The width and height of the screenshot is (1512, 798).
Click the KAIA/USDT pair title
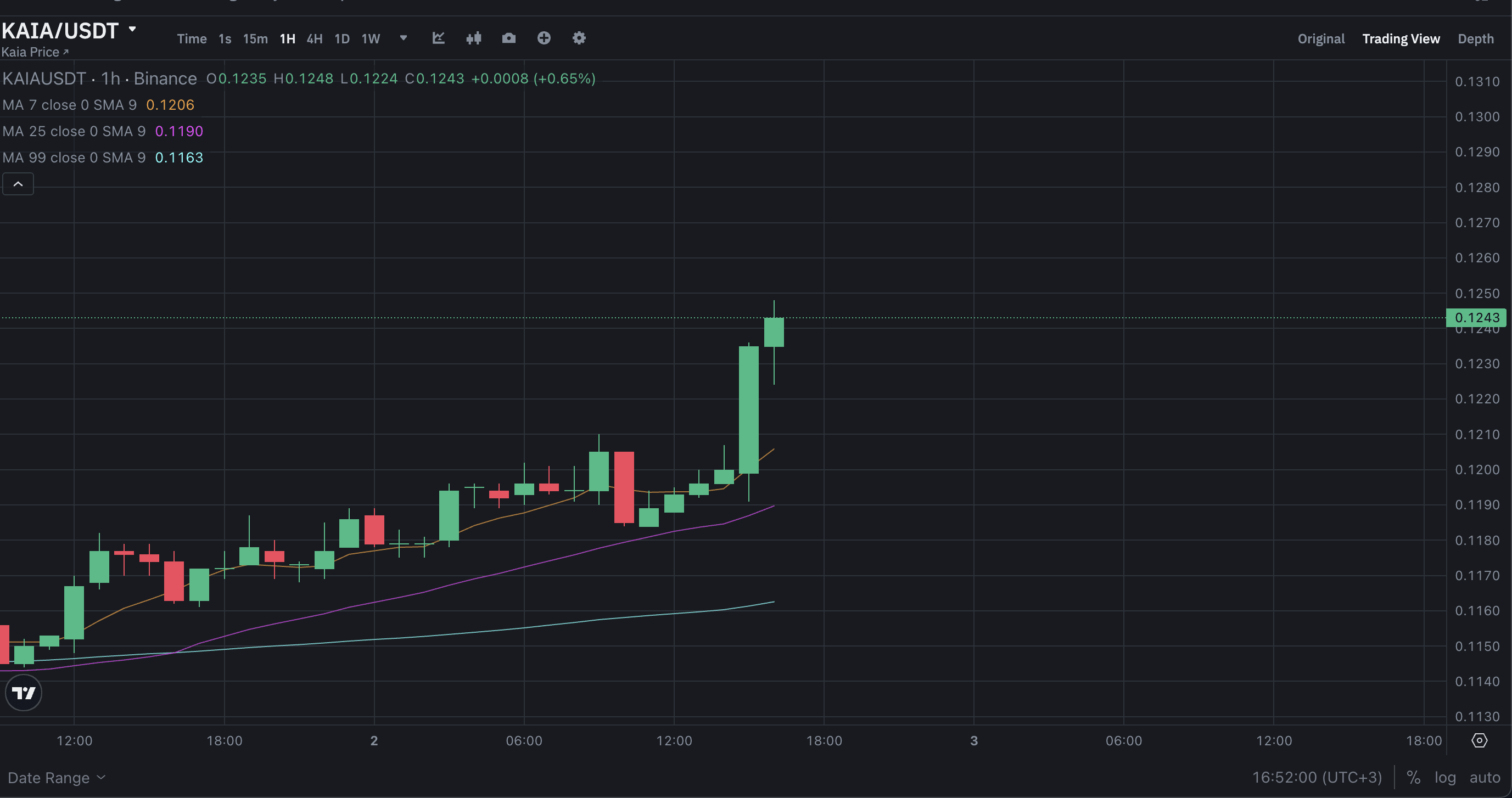coord(60,31)
